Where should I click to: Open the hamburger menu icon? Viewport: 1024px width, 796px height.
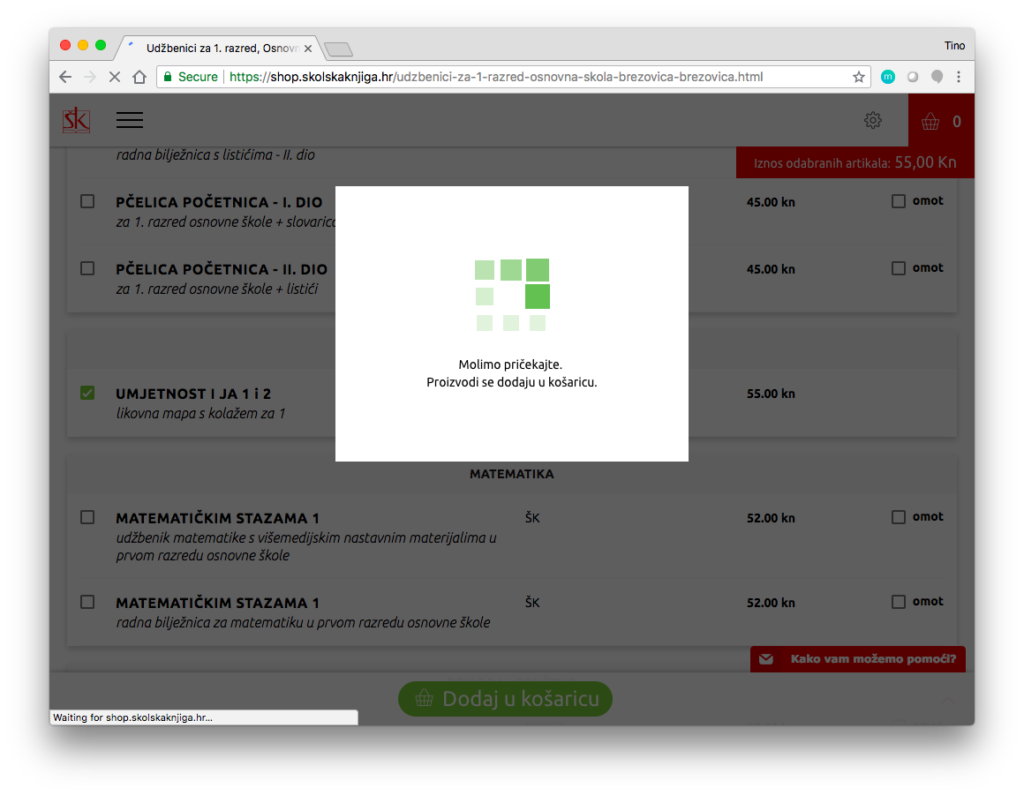click(129, 120)
